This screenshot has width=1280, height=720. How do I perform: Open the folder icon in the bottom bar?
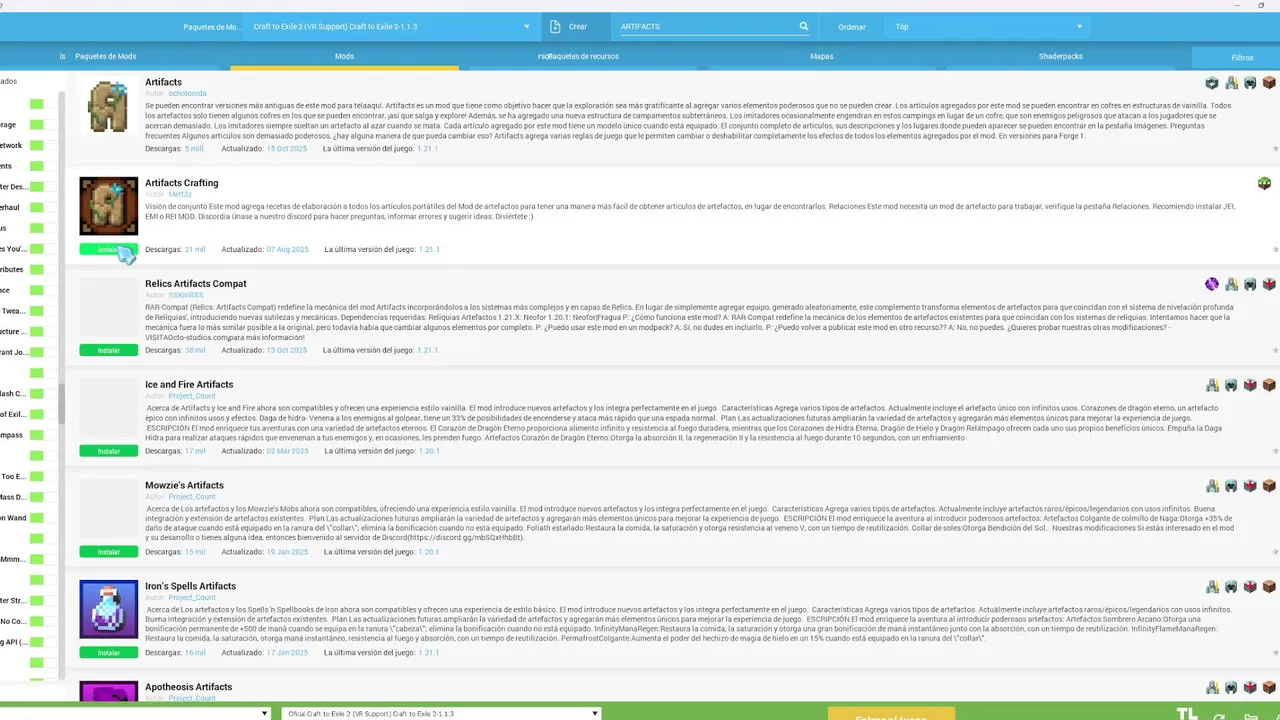1250,716
